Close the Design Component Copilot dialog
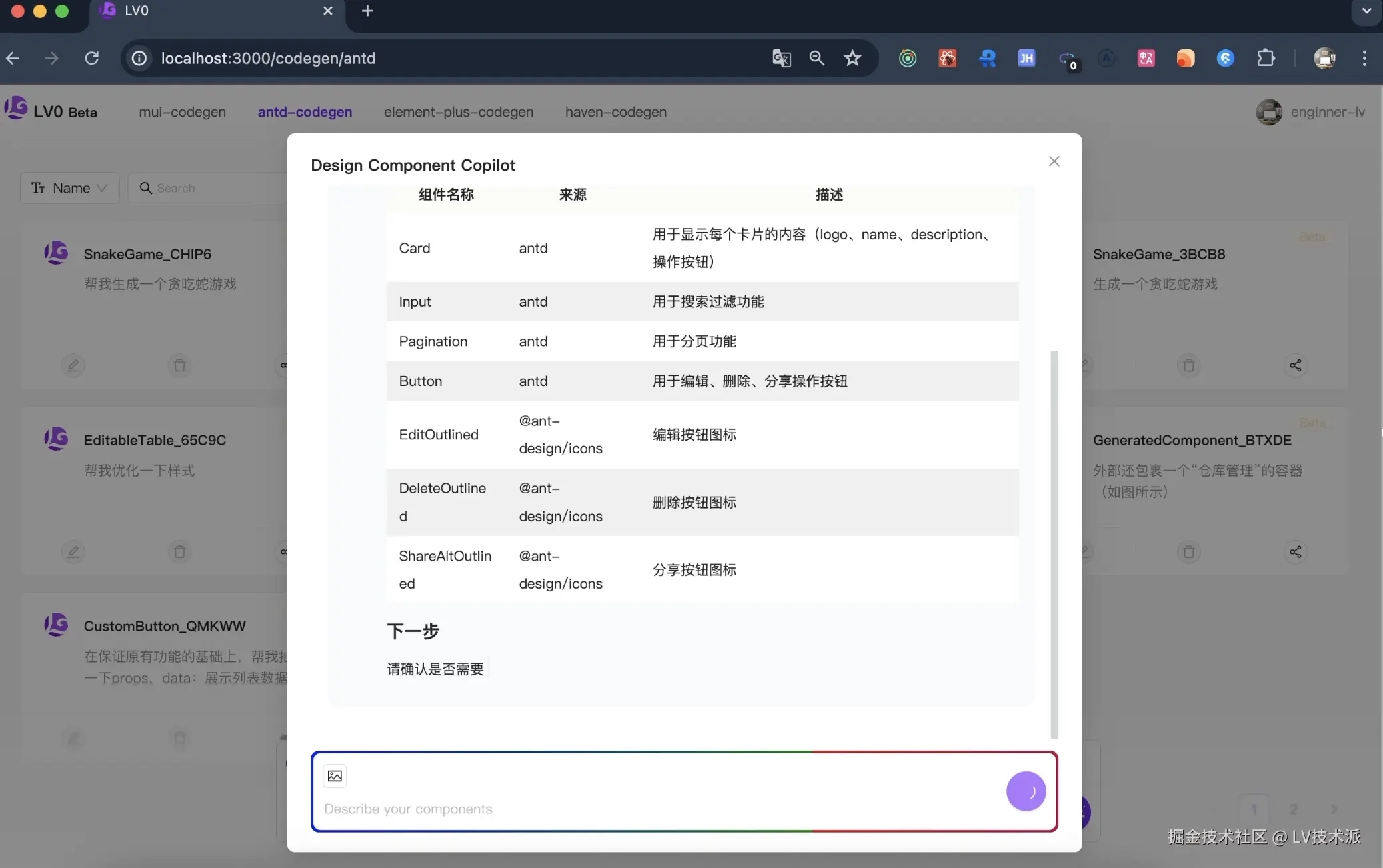 [1054, 161]
